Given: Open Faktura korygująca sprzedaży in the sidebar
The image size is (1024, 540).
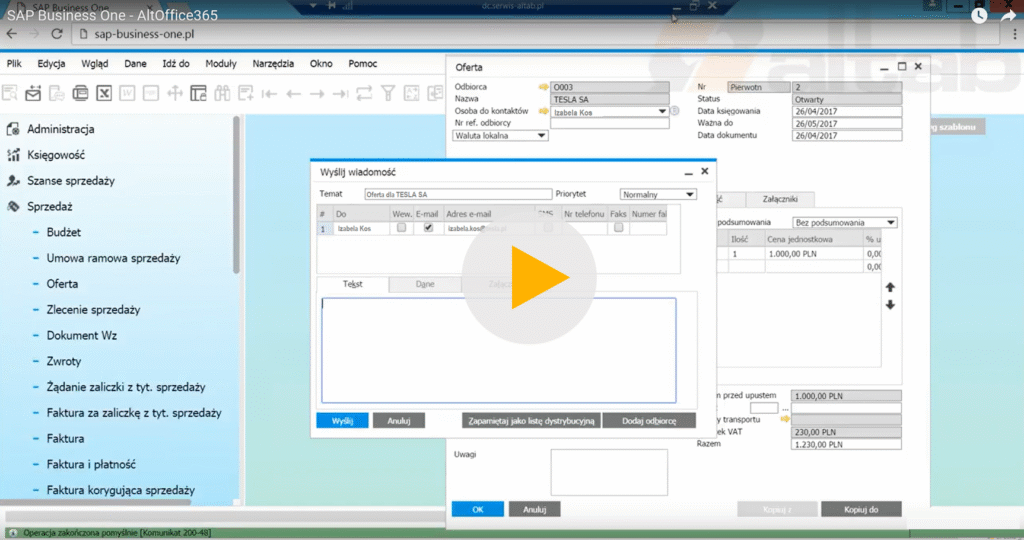Looking at the screenshot, I should pyautogui.click(x=121, y=490).
